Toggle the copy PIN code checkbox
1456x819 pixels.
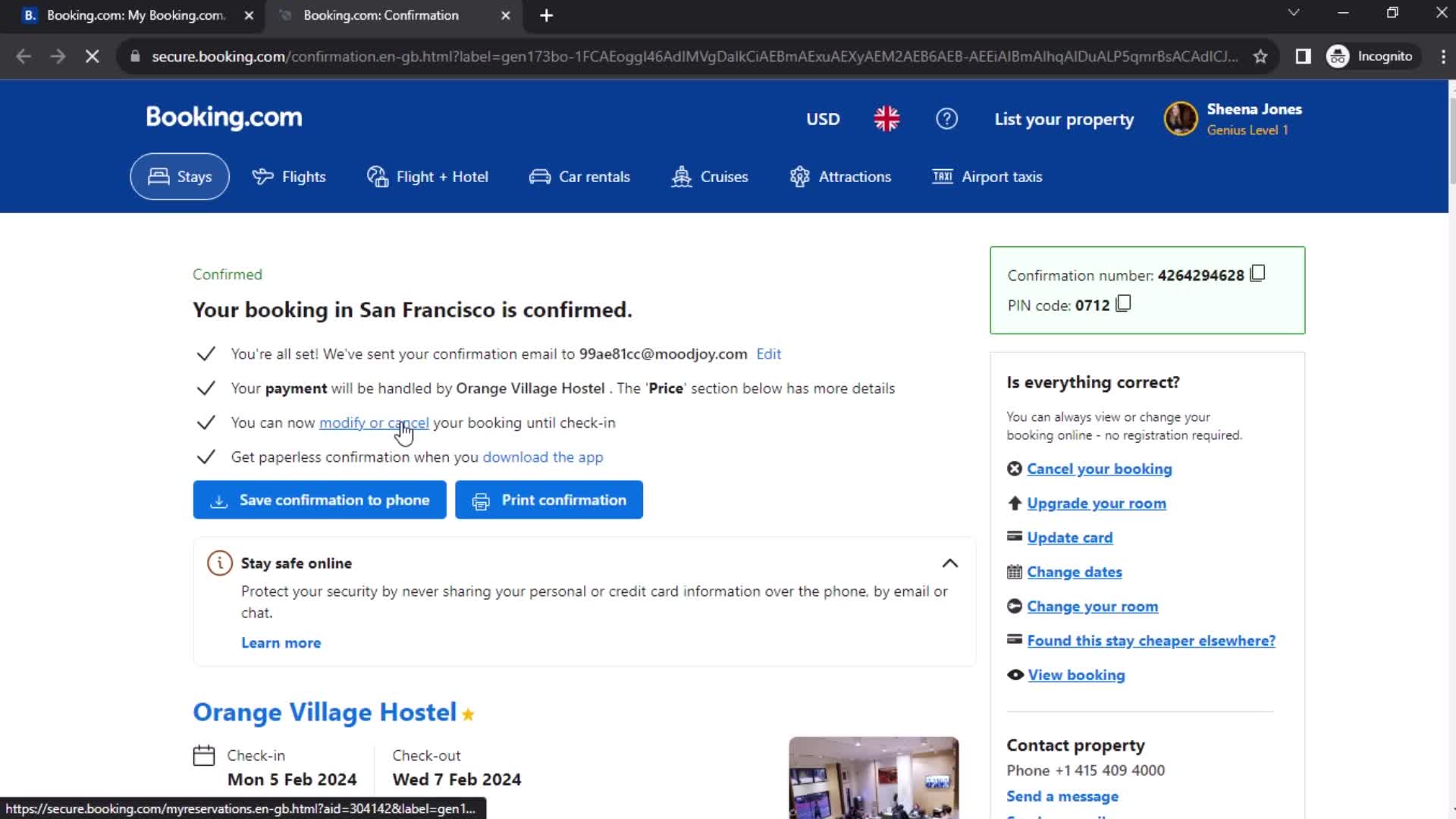click(x=1122, y=304)
